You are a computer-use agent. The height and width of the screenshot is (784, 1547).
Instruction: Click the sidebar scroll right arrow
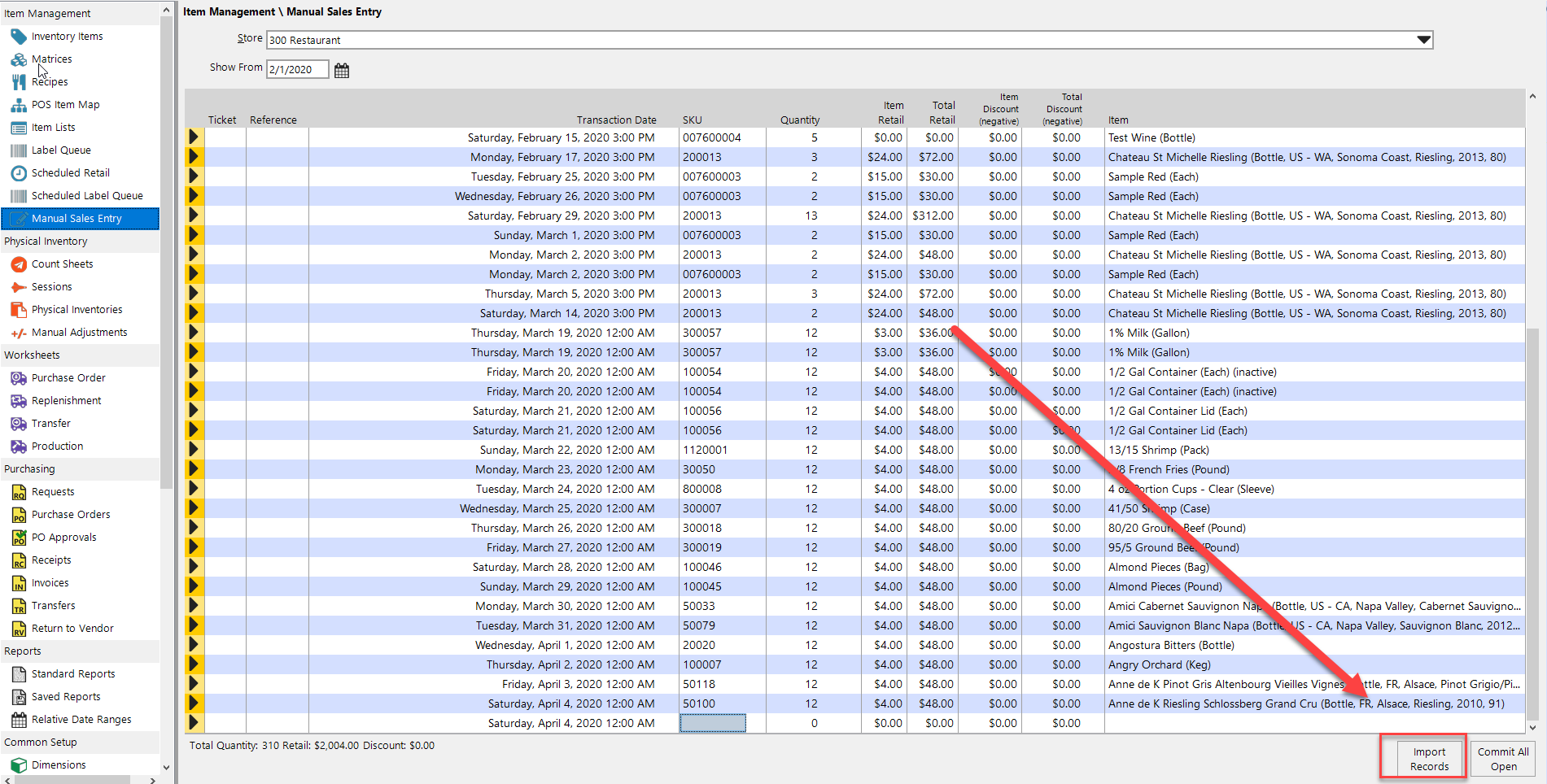(154, 780)
